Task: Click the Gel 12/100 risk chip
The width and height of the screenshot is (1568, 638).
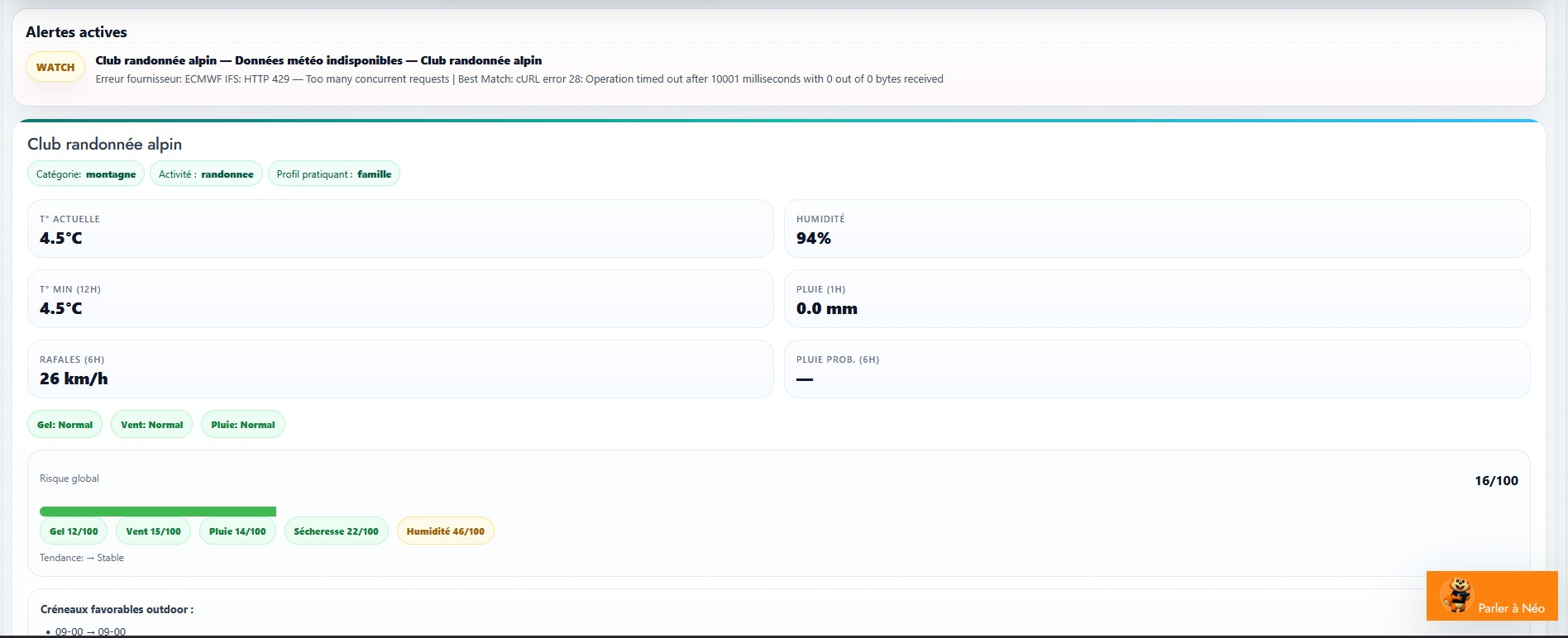Action: click(74, 531)
